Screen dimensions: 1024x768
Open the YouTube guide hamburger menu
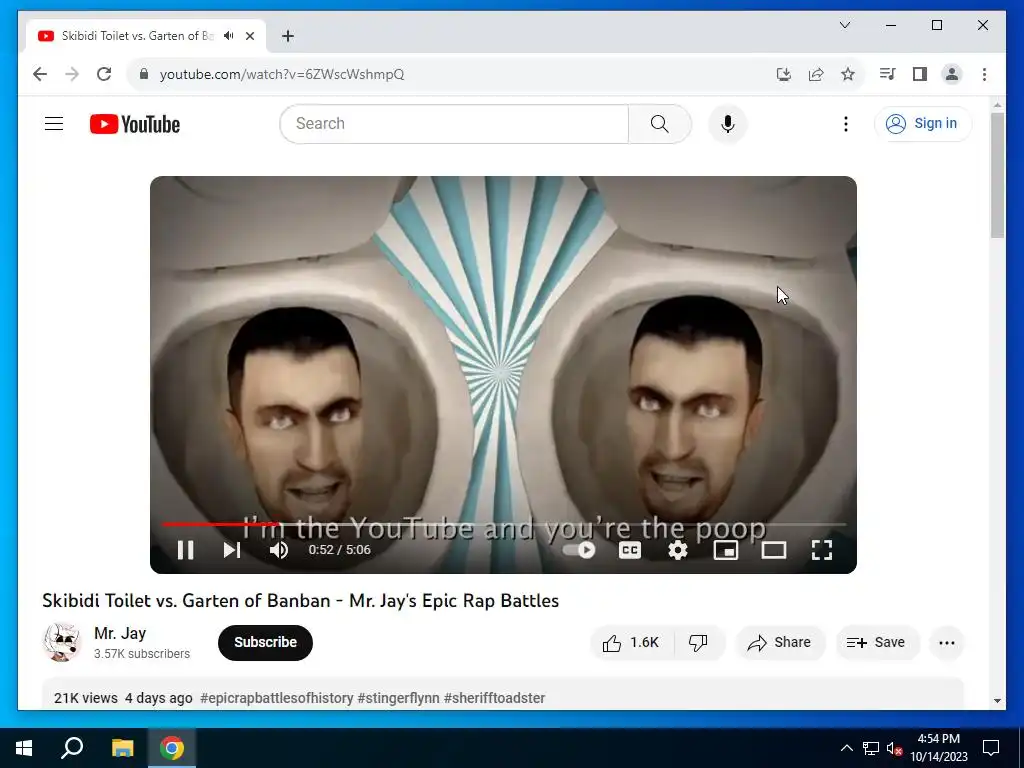coord(54,123)
